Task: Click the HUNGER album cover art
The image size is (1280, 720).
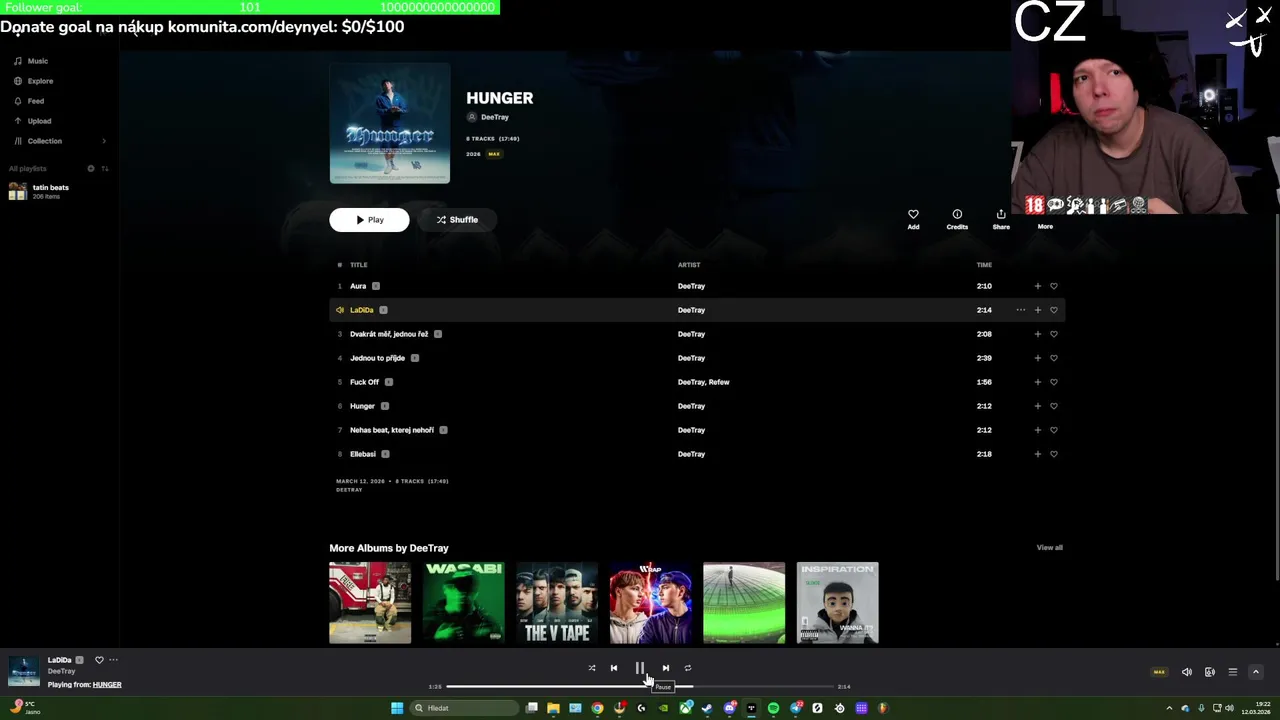Action: [390, 123]
